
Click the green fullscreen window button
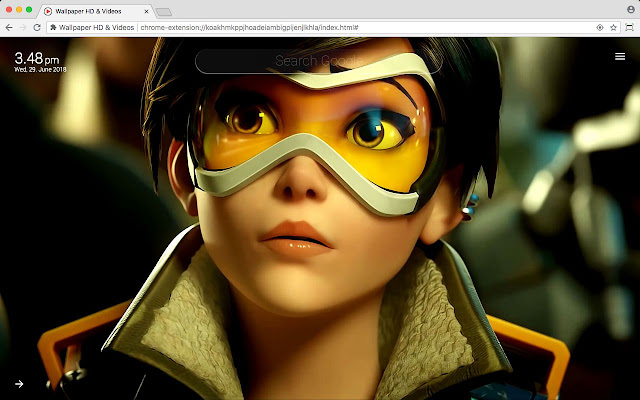click(x=29, y=9)
